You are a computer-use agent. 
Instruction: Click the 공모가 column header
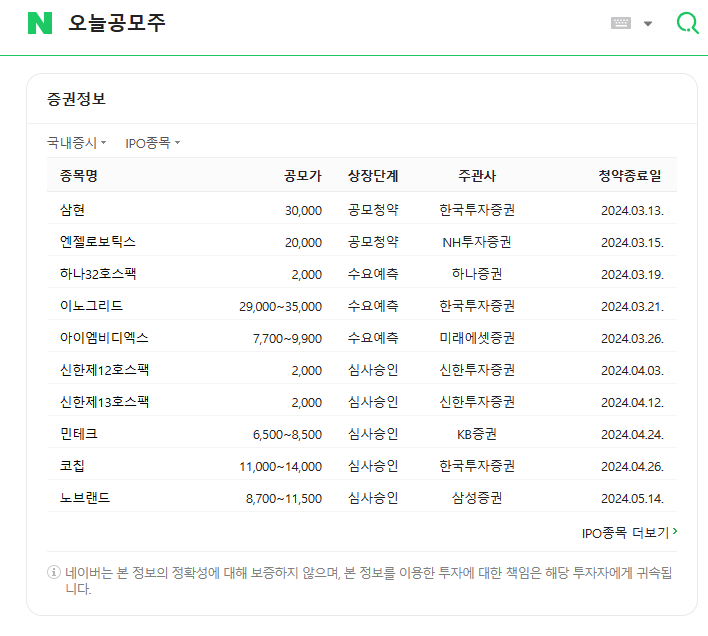(x=303, y=176)
